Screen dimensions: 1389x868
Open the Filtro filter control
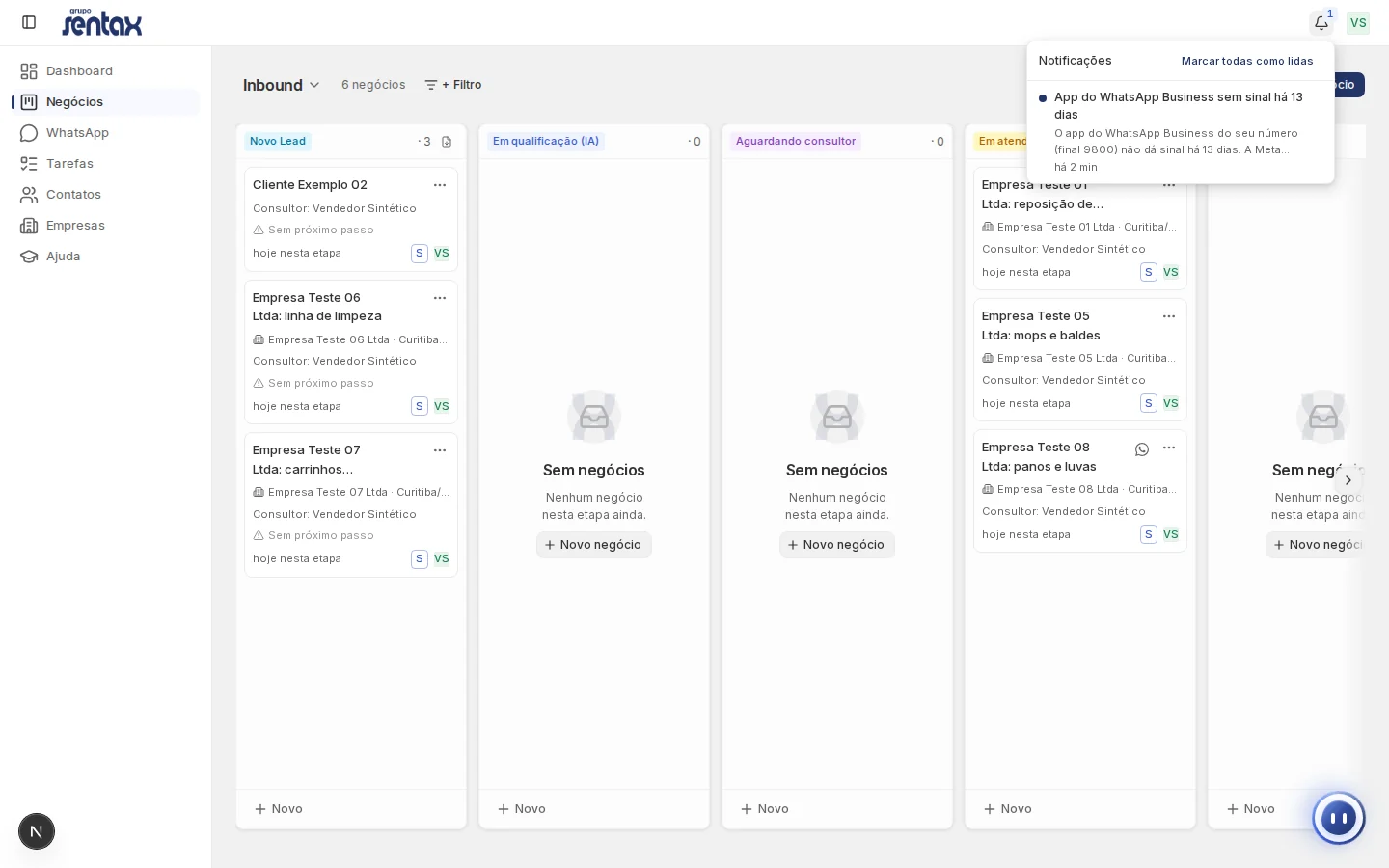(x=453, y=85)
